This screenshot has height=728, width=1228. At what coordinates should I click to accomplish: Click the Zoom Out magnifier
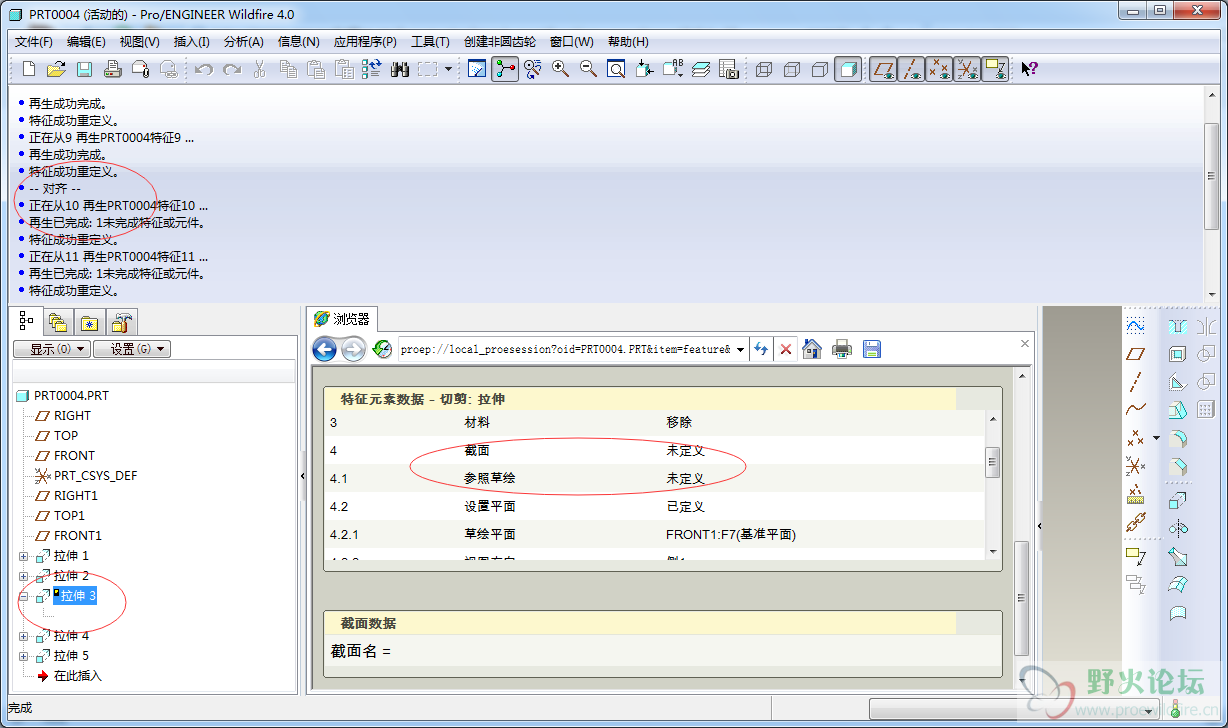pos(588,69)
